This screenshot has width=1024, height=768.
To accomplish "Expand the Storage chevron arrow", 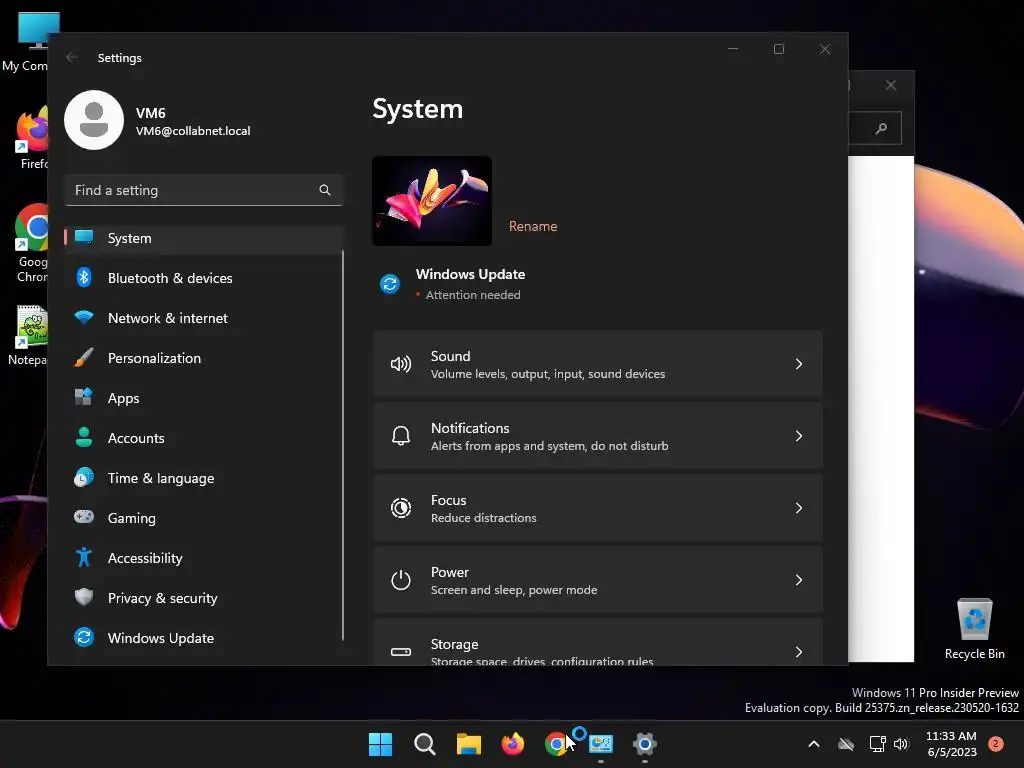I will click(799, 652).
